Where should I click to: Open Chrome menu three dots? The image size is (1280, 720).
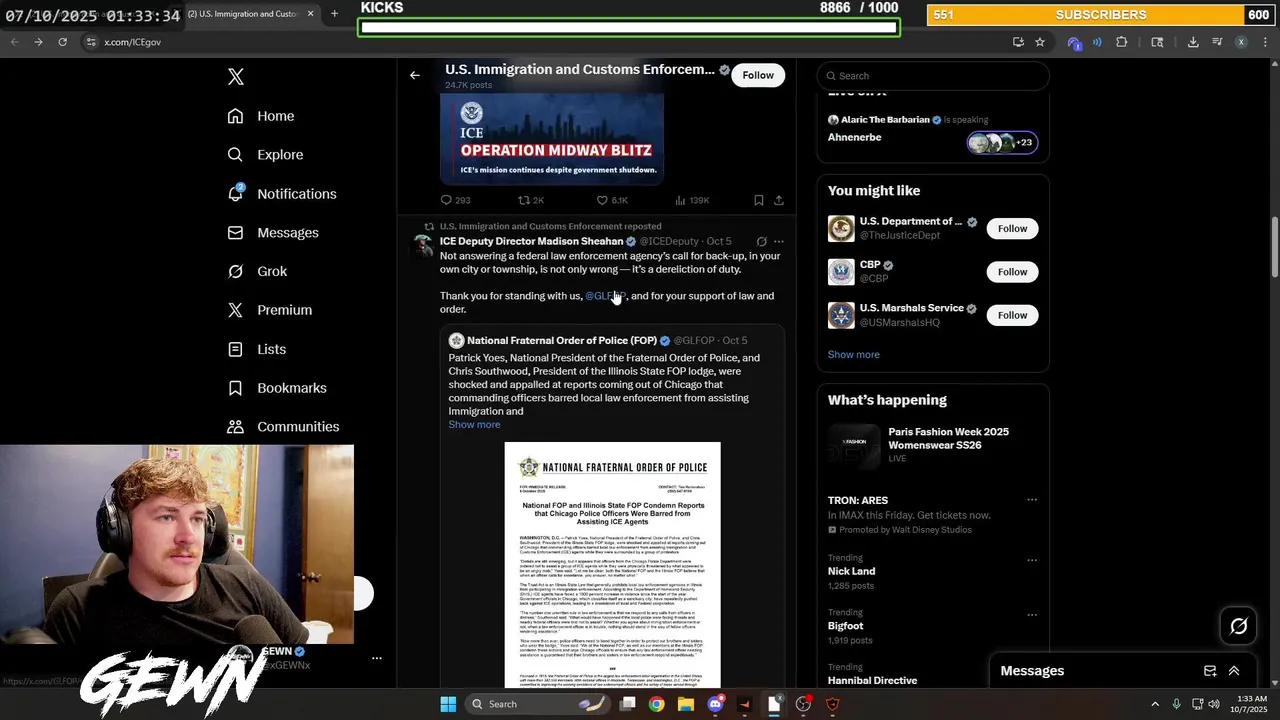coord(1265,42)
